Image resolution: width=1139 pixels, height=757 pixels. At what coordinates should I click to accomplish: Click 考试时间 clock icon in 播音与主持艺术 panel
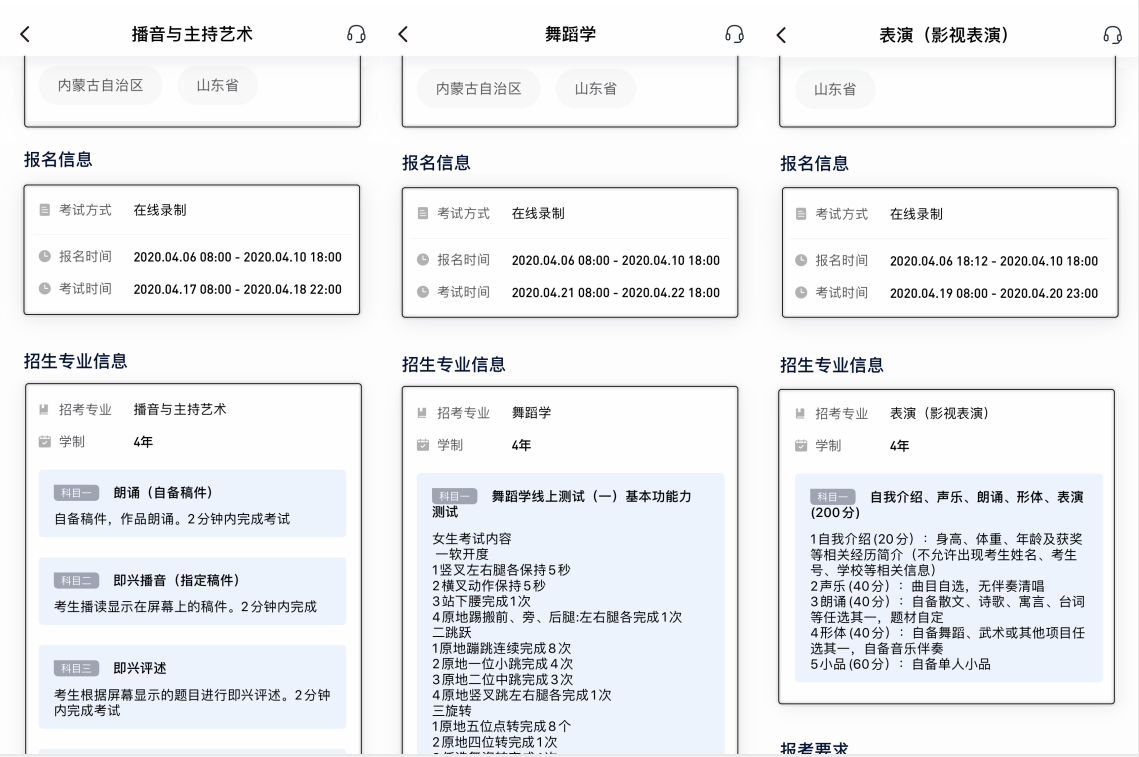45,288
